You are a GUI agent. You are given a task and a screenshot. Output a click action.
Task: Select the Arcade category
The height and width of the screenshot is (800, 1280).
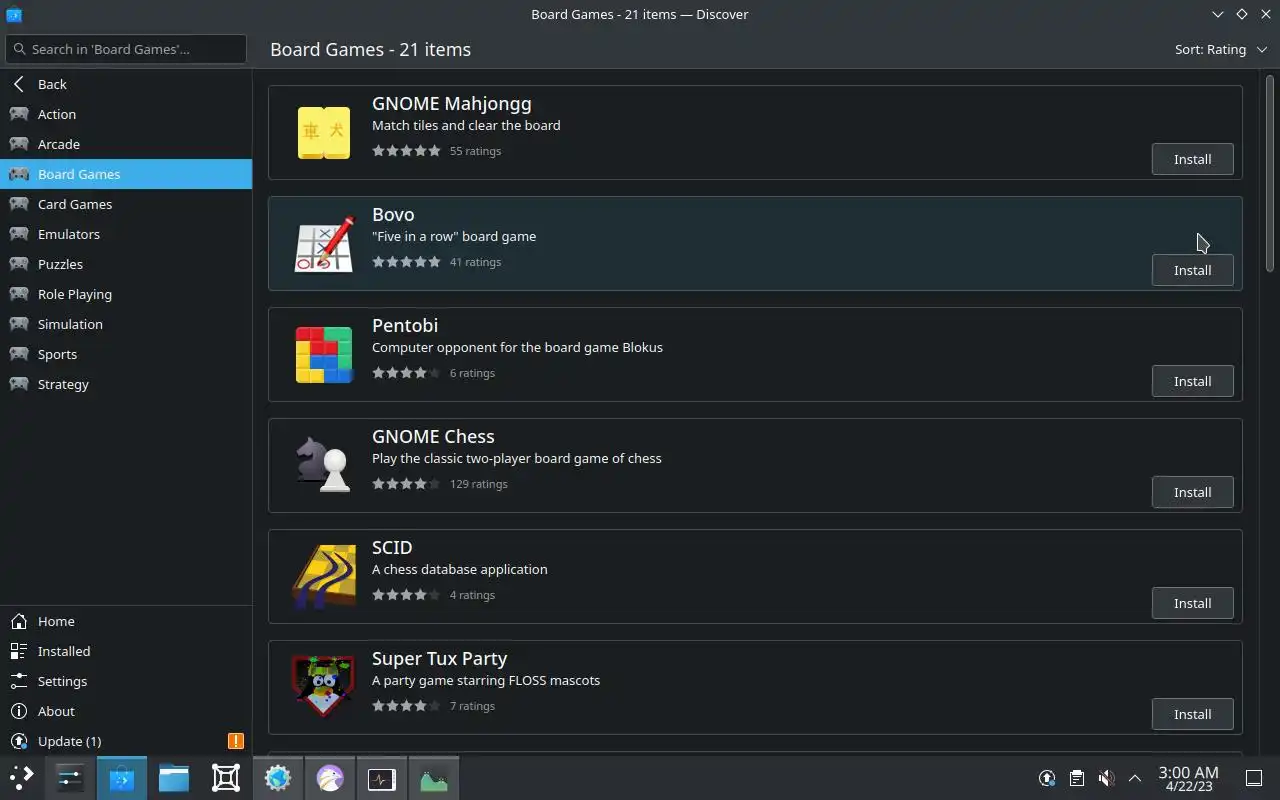coord(126,144)
